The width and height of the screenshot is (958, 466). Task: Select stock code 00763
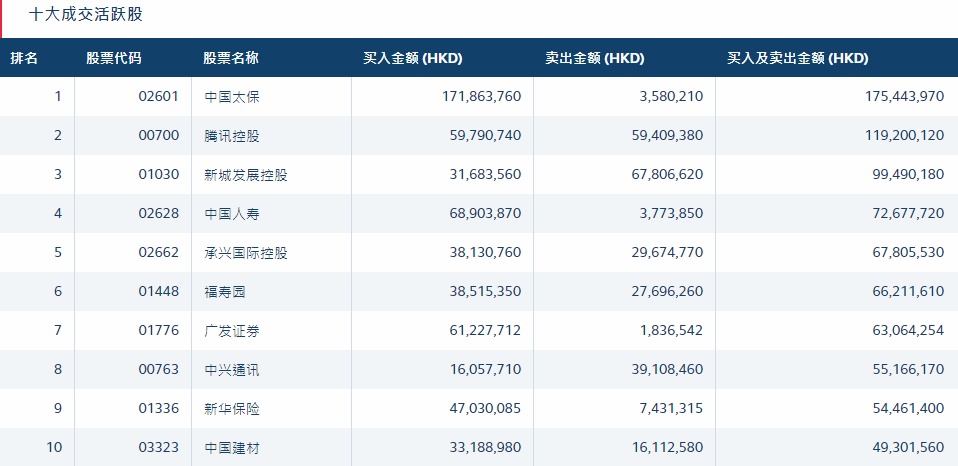point(159,370)
